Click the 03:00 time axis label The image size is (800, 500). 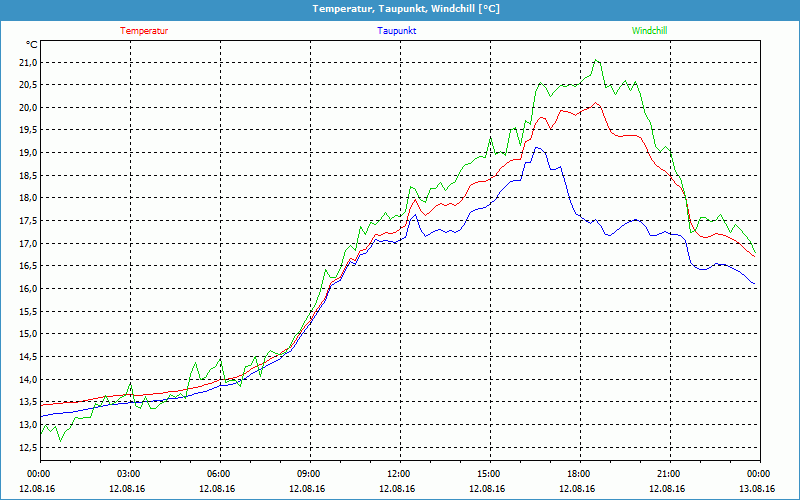pos(129,474)
